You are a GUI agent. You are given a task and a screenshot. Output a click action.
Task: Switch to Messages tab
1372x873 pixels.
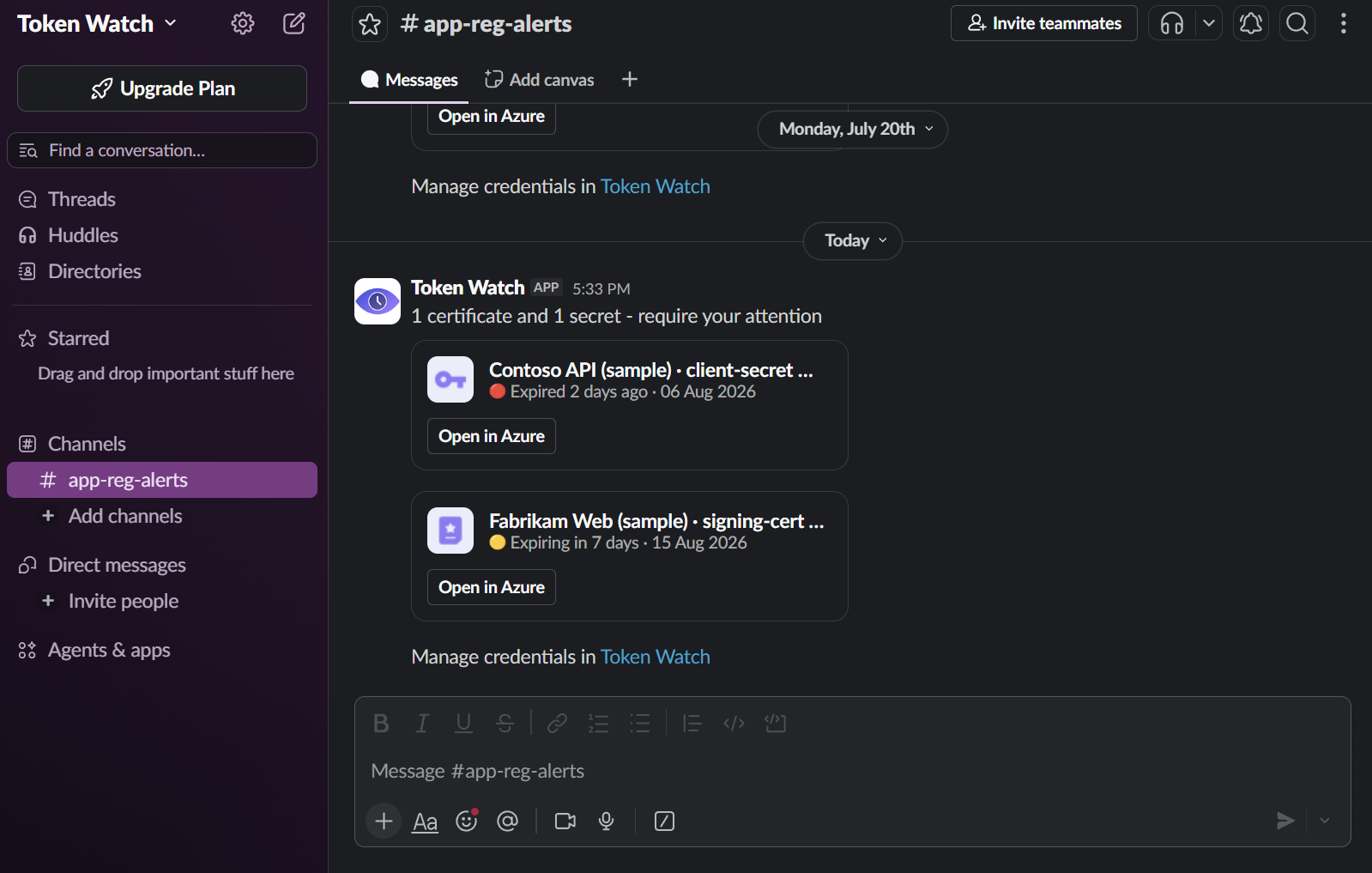pyautogui.click(x=409, y=80)
